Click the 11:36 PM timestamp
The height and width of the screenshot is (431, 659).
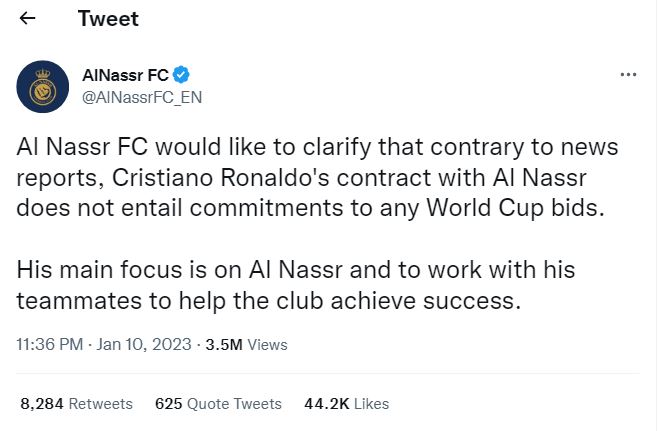point(50,344)
